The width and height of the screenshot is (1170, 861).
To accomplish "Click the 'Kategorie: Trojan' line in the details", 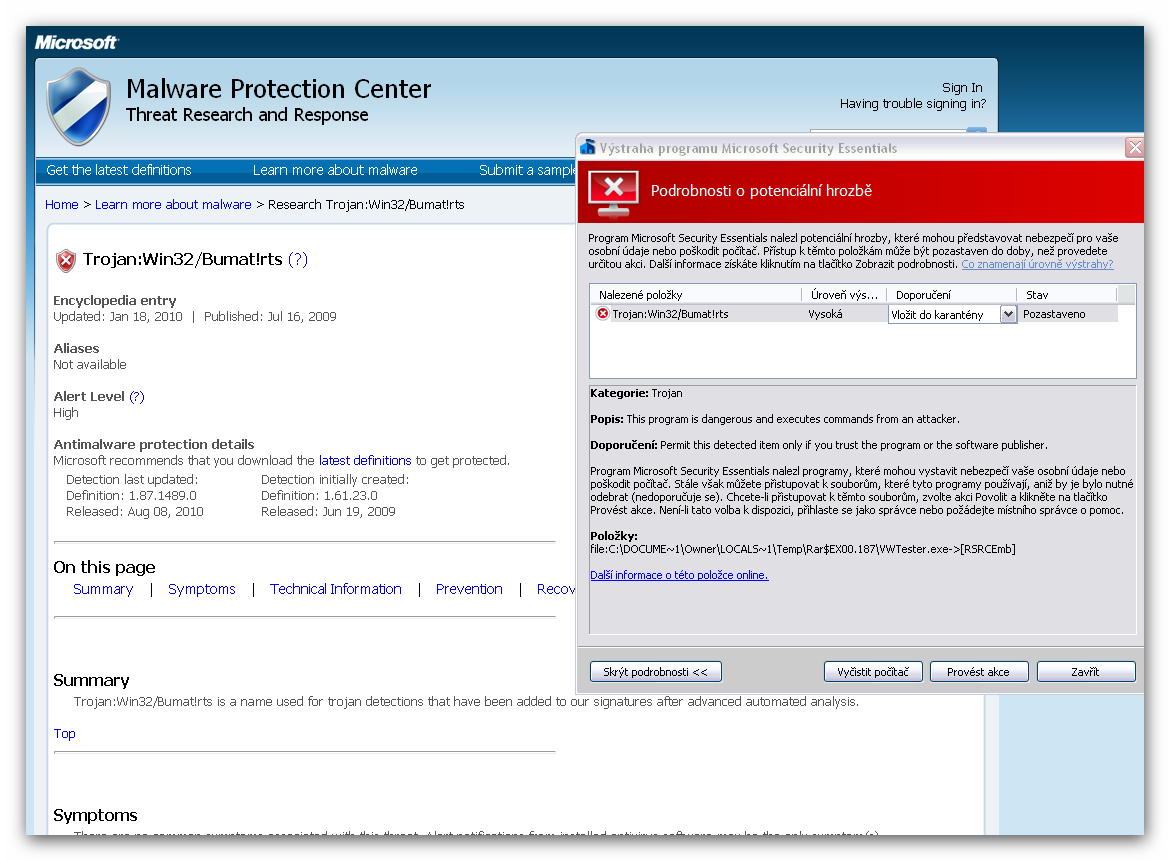I will click(636, 393).
